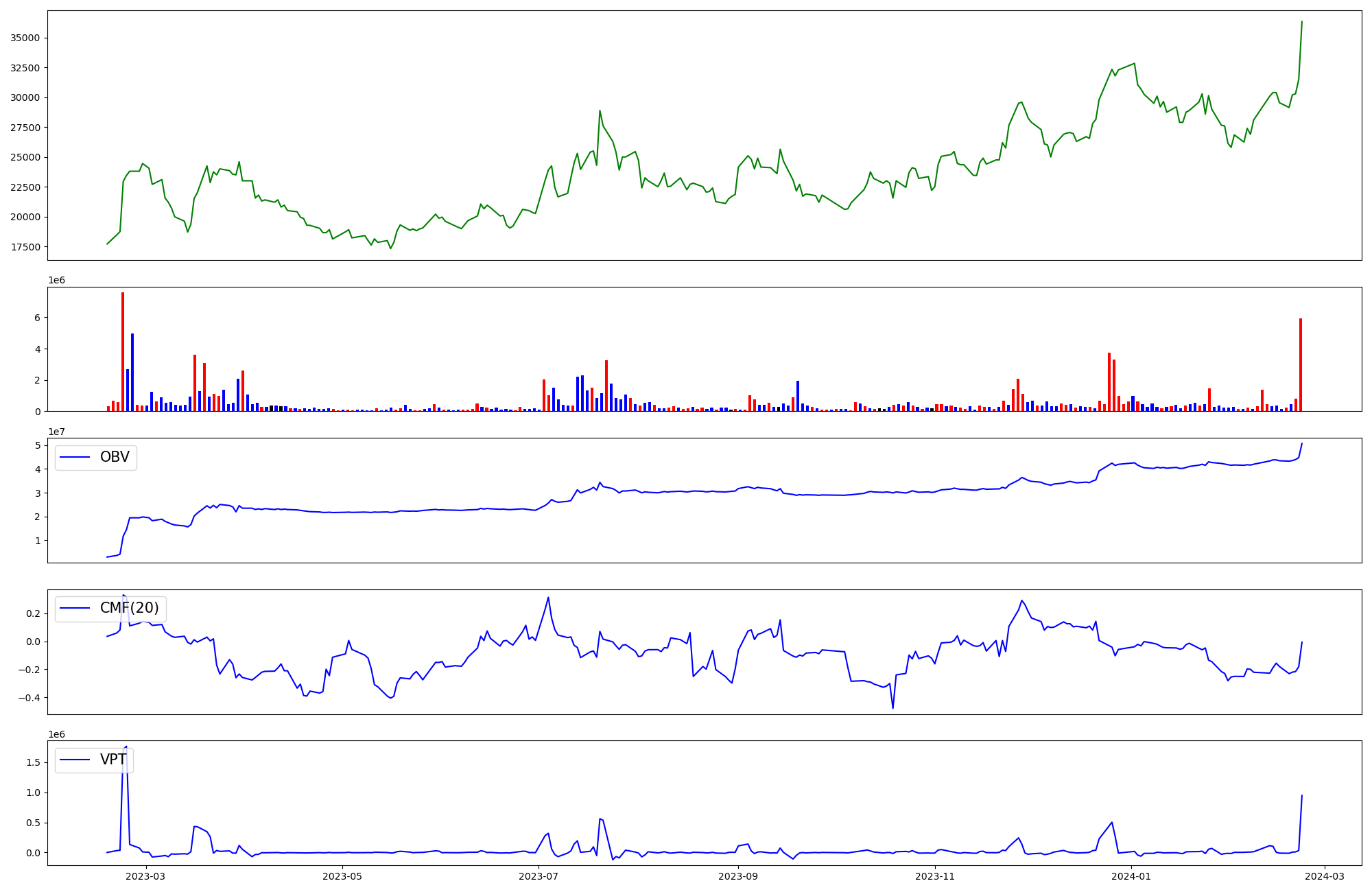
Task: Click the last red volume bar at far right
Action: [x=1300, y=364]
